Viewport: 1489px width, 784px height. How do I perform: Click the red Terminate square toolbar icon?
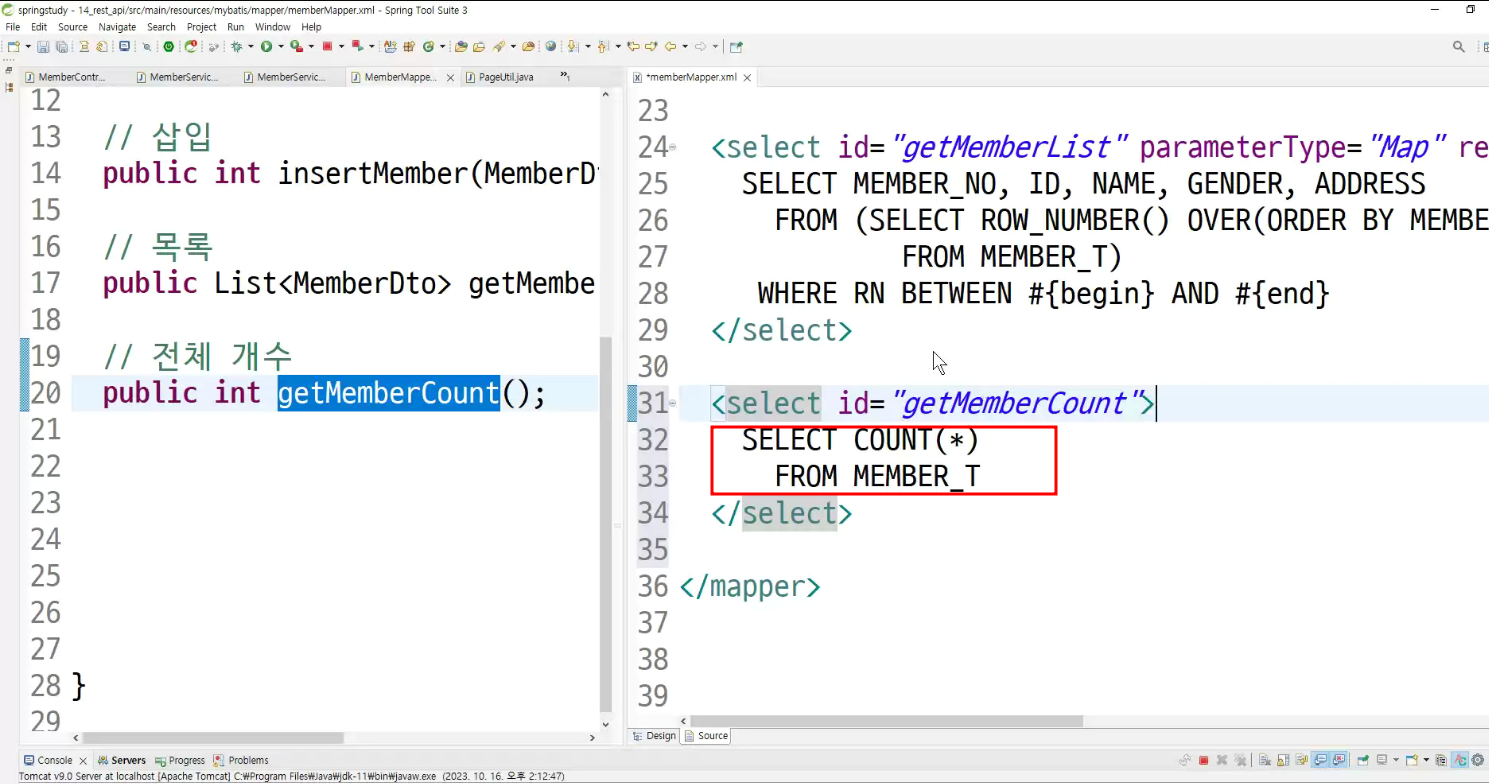click(327, 46)
